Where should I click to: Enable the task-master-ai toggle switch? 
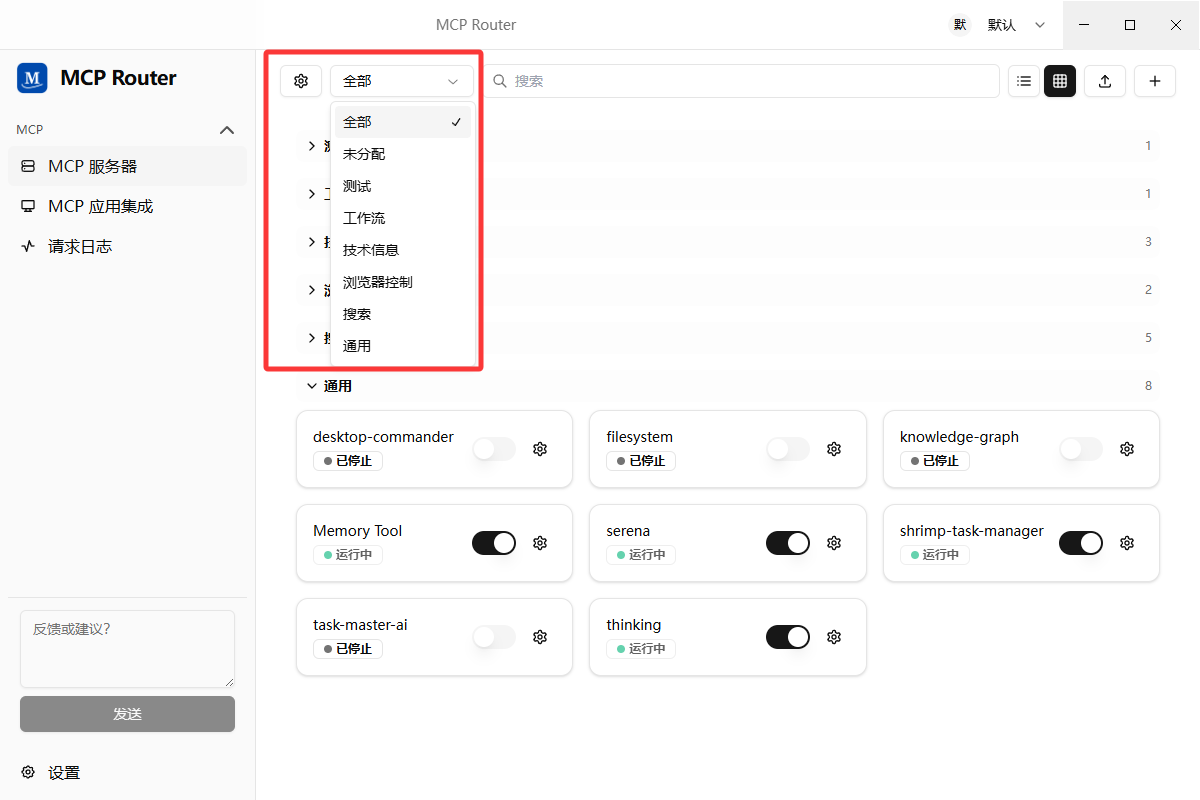click(x=494, y=637)
